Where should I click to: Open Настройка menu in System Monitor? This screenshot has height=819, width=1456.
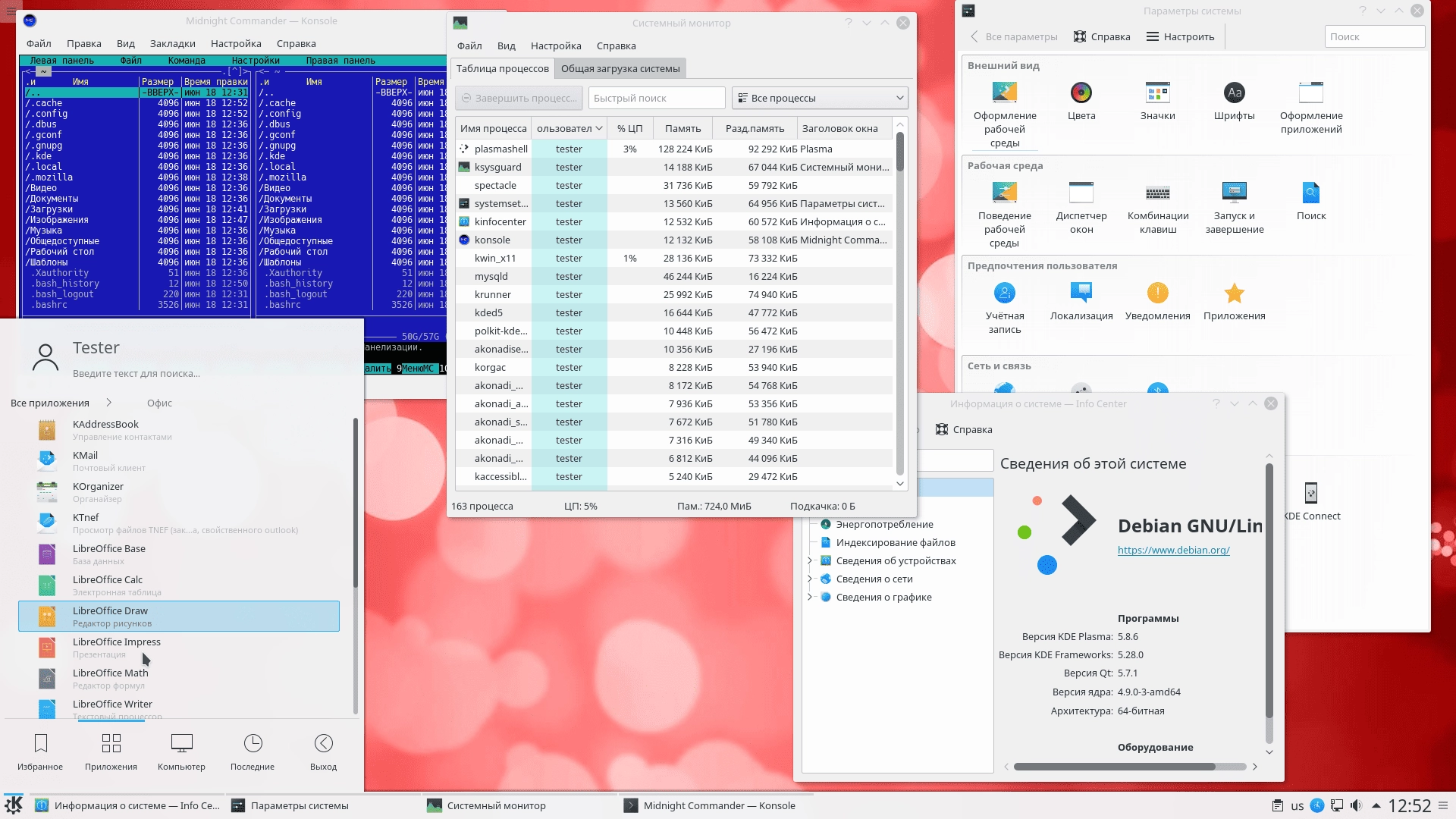[556, 45]
